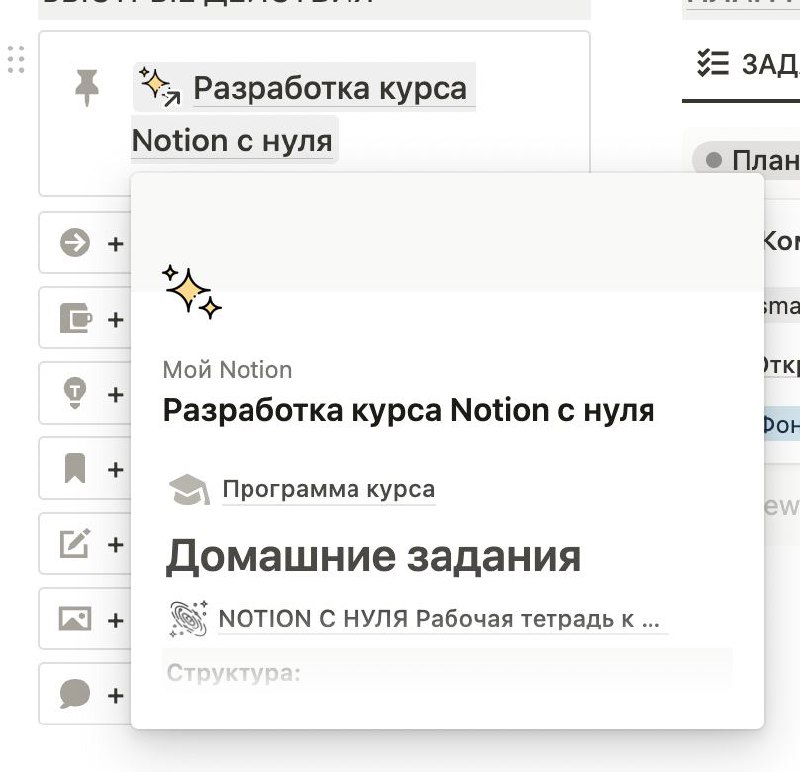Click the pushpin icon in the callout
The image size is (800, 772).
coord(87,88)
